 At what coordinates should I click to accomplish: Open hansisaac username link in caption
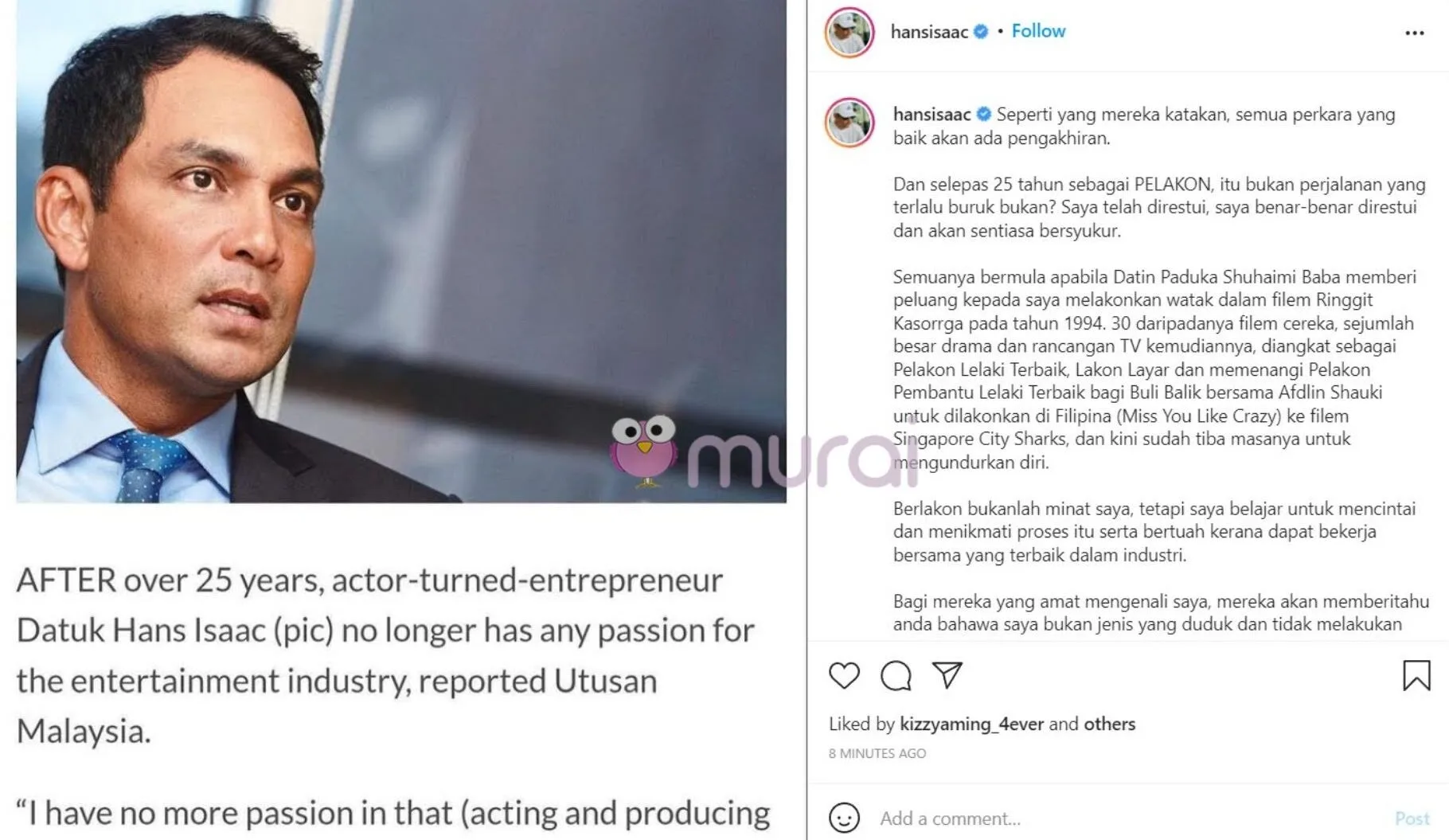pos(931,115)
